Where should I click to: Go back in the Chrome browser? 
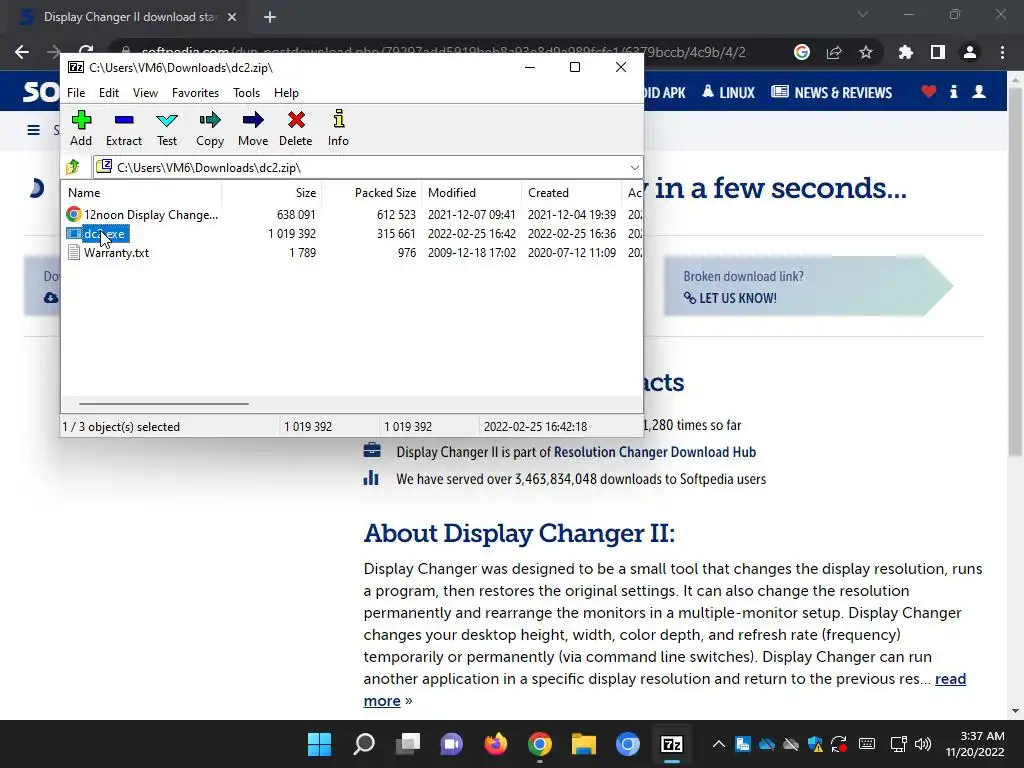click(22, 52)
